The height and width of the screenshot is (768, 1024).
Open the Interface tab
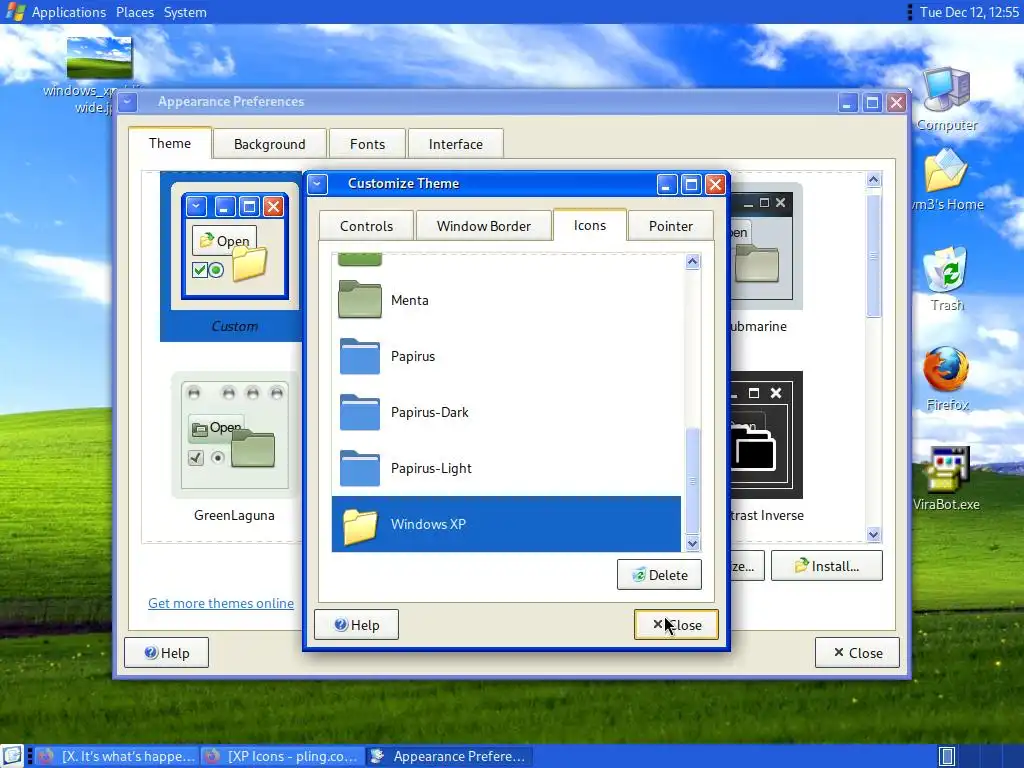pyautogui.click(x=456, y=144)
